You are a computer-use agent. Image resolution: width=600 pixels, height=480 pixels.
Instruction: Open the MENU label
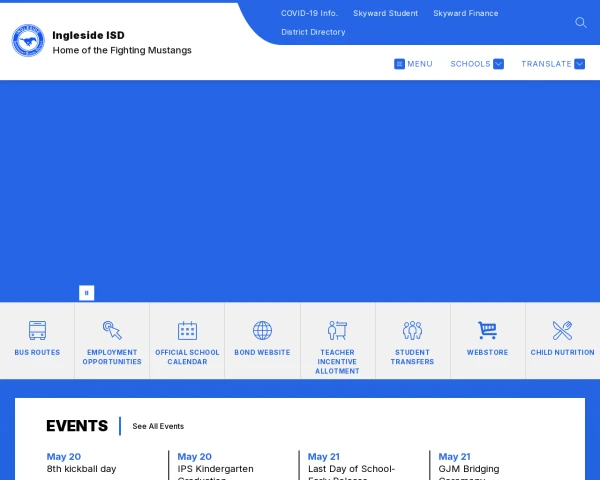click(420, 64)
